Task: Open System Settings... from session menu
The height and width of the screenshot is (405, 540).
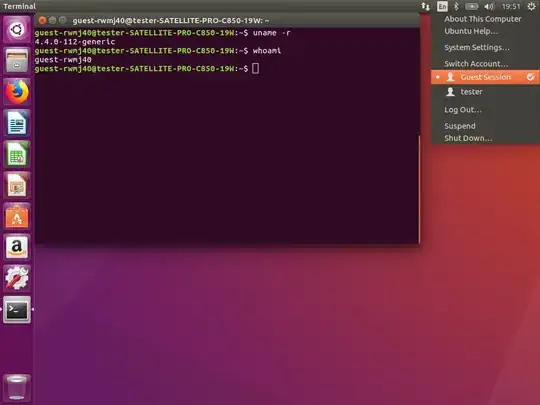Action: pyautogui.click(x=477, y=48)
